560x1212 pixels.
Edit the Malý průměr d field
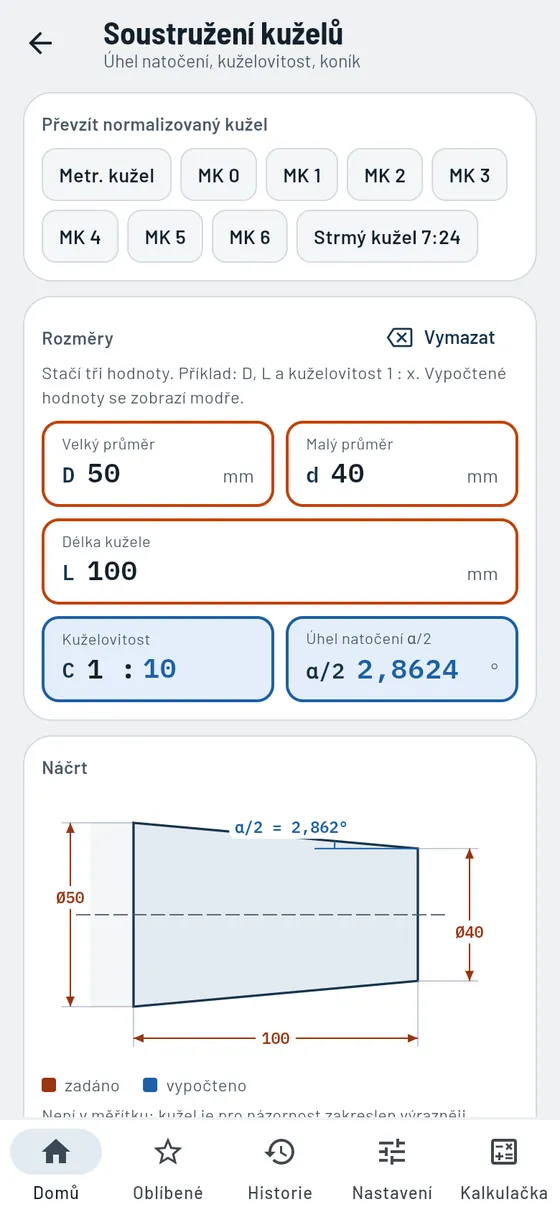[x=402, y=464]
